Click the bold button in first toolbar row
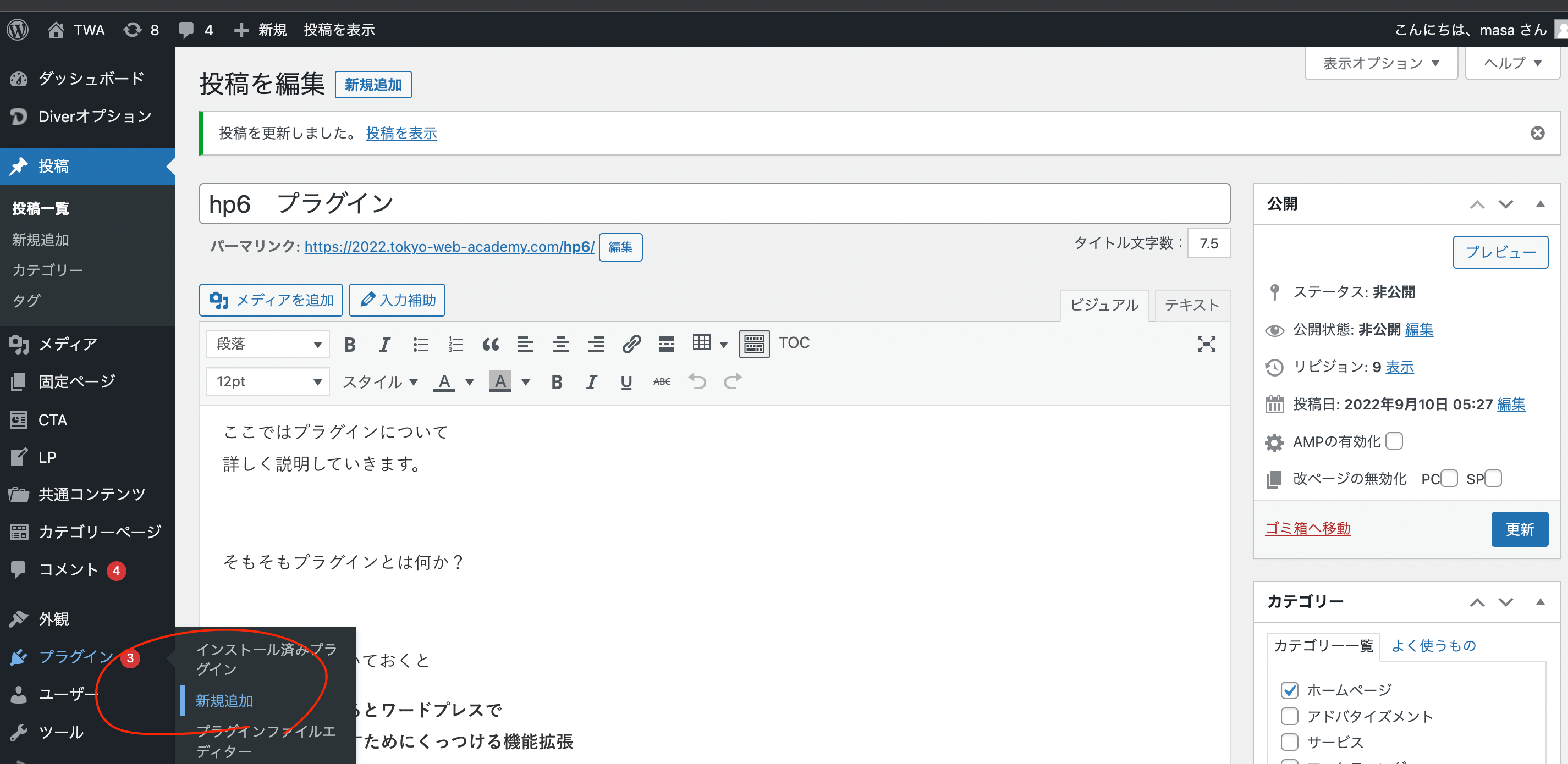 350,344
